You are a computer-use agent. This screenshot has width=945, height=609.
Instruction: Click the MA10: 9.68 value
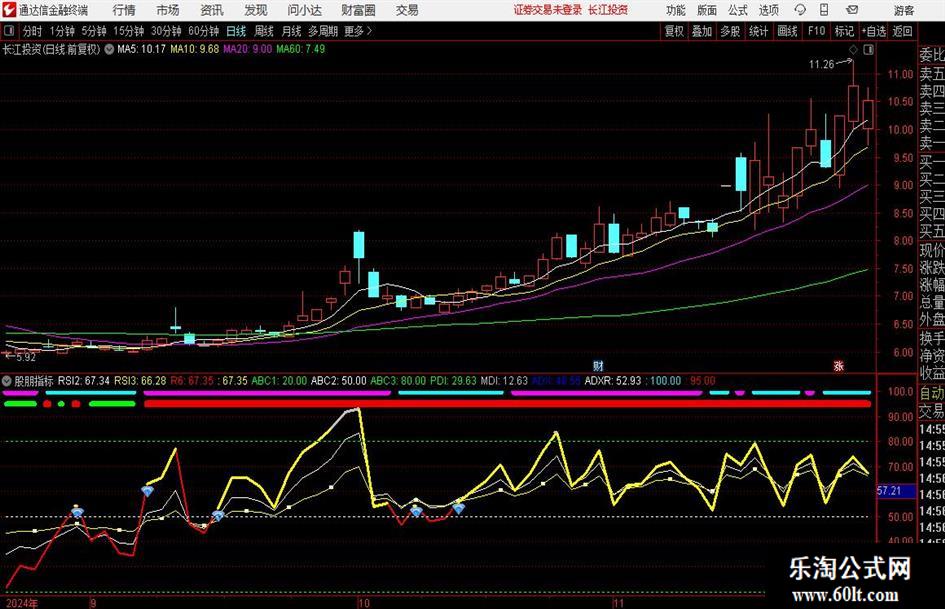pos(194,49)
